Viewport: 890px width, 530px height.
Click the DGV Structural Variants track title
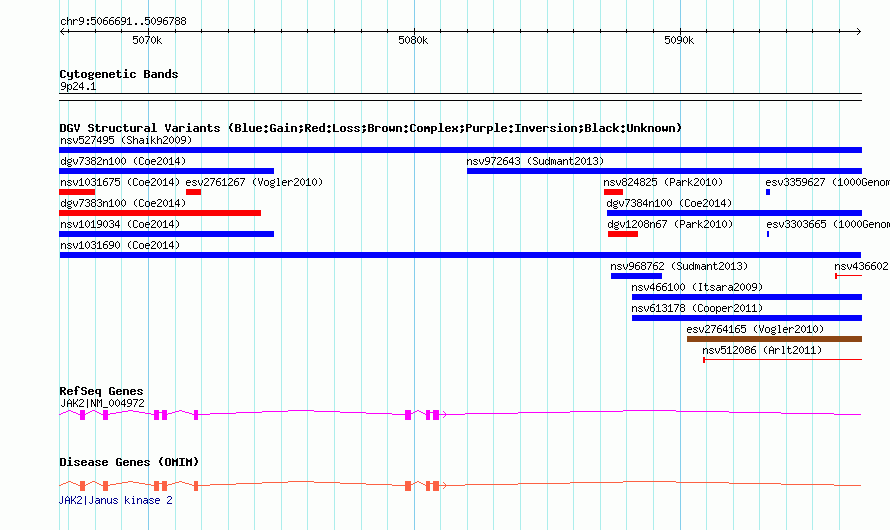click(x=370, y=128)
